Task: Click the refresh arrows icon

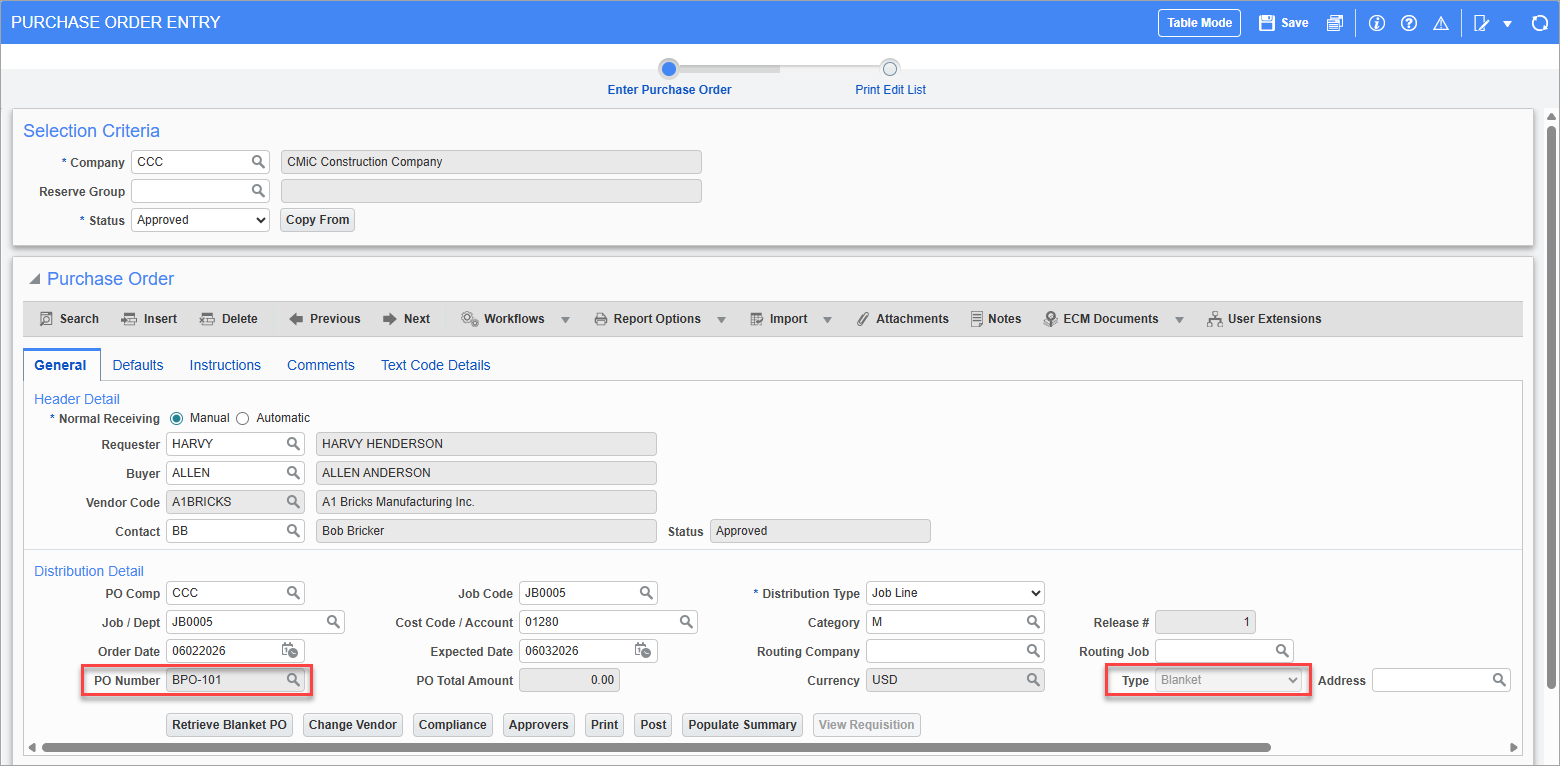Action: click(1540, 23)
